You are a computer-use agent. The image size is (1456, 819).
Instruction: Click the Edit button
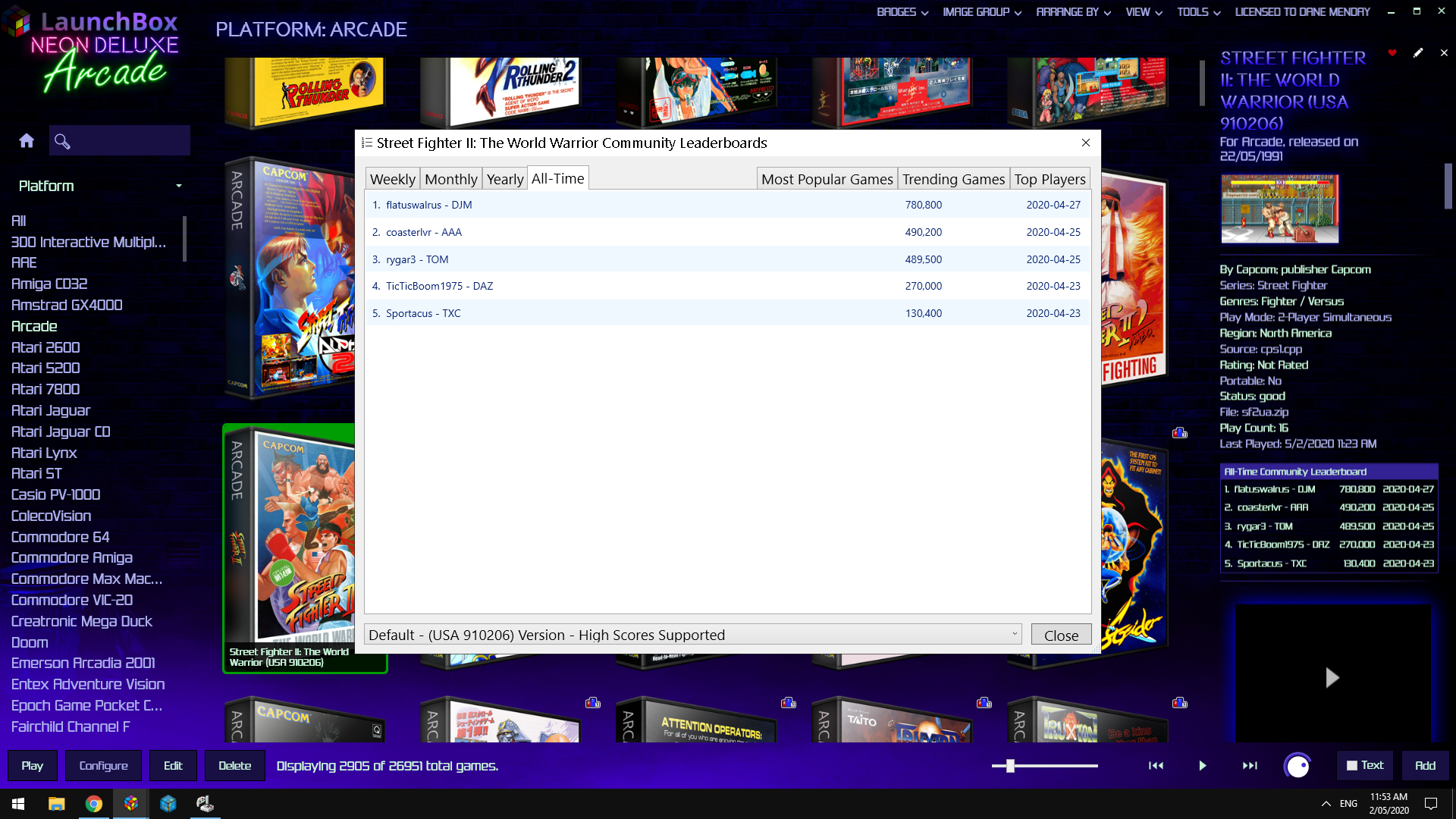pyautogui.click(x=173, y=766)
